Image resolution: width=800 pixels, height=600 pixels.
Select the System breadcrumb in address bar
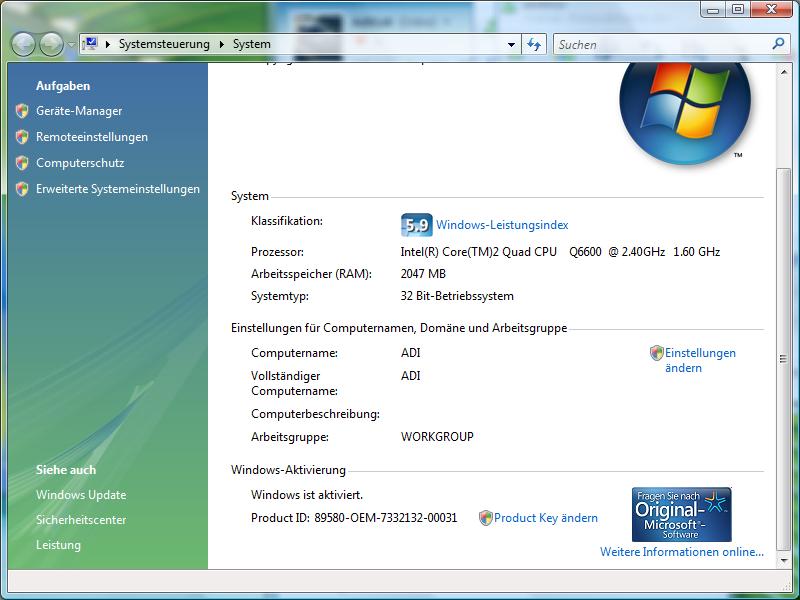[251, 44]
